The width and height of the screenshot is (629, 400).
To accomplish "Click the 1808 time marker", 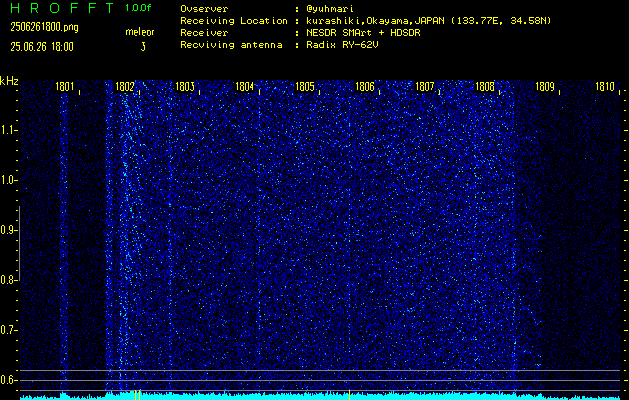I will pos(485,87).
